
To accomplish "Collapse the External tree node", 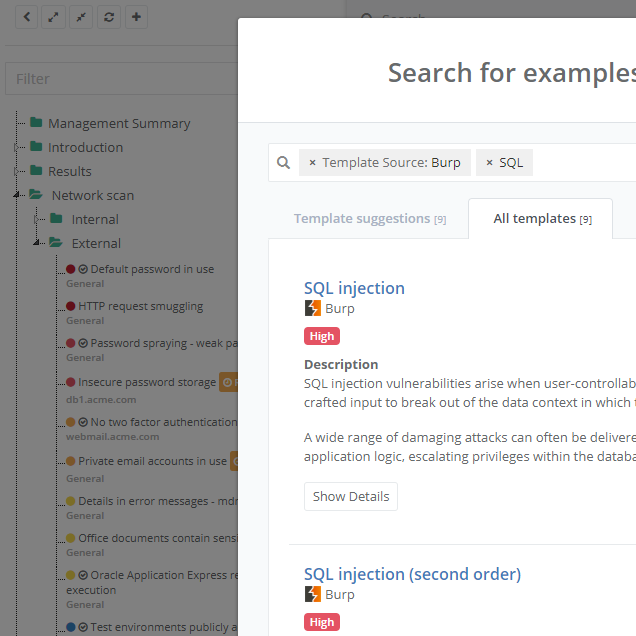I will pyautogui.click(x=37, y=243).
